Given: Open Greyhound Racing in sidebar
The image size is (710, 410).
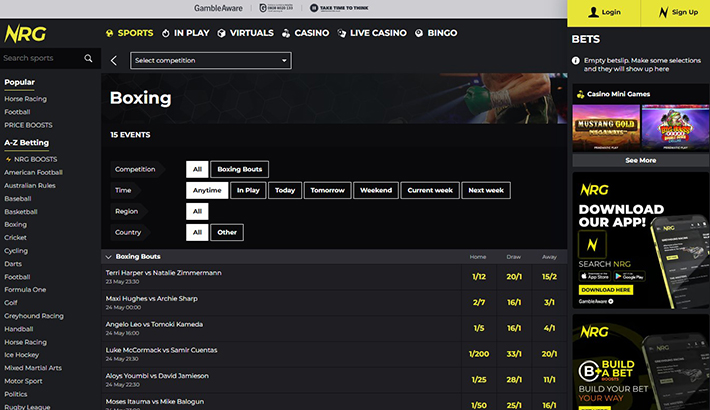Looking at the screenshot, I should [x=34, y=316].
